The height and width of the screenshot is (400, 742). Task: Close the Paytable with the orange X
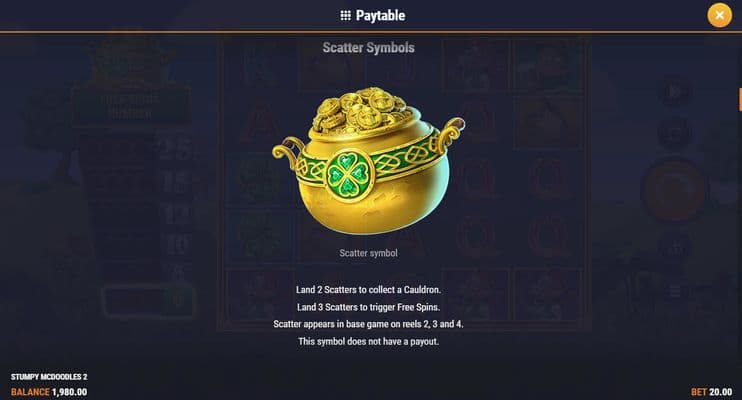coord(719,15)
